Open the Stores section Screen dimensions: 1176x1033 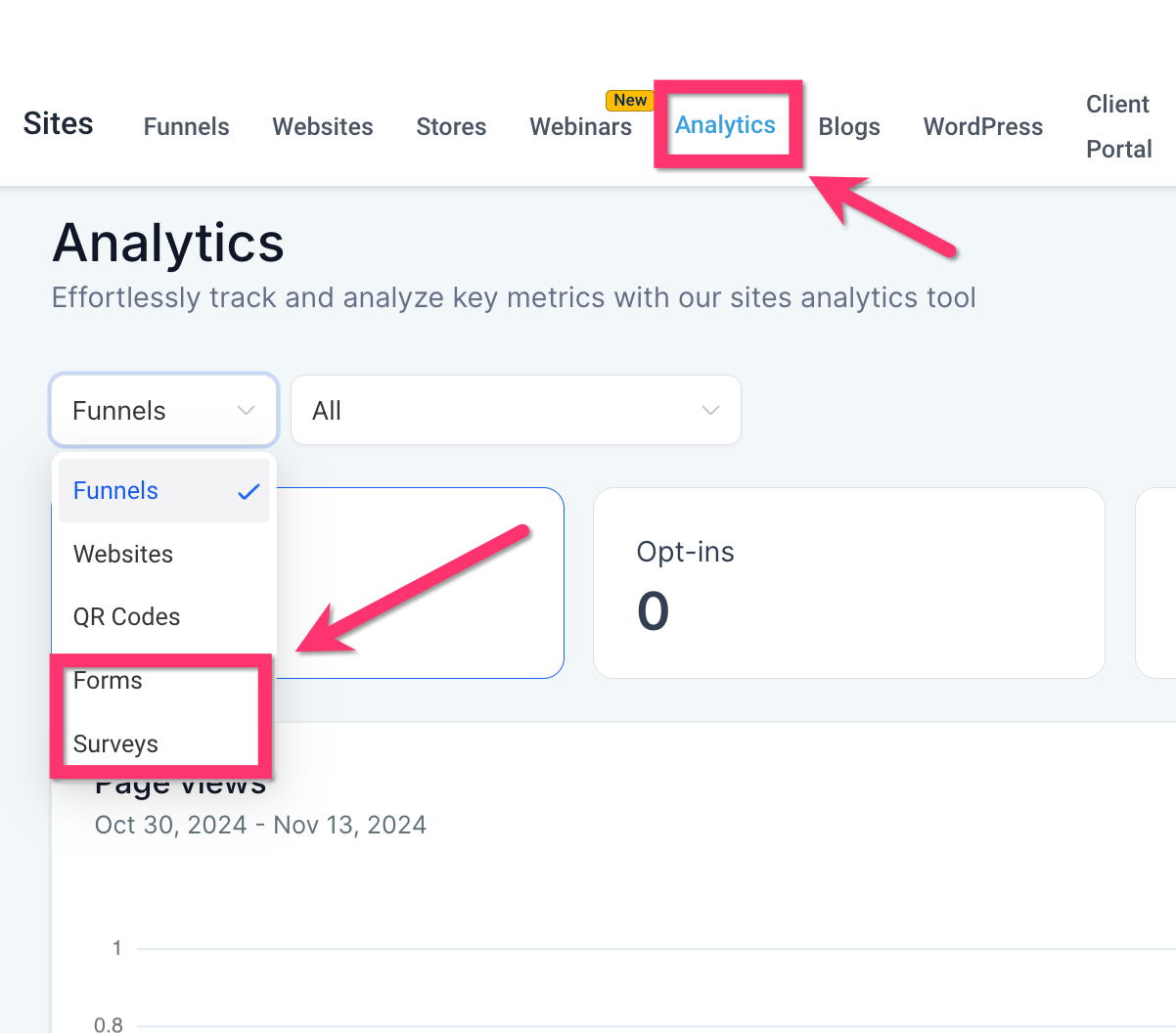tap(451, 127)
